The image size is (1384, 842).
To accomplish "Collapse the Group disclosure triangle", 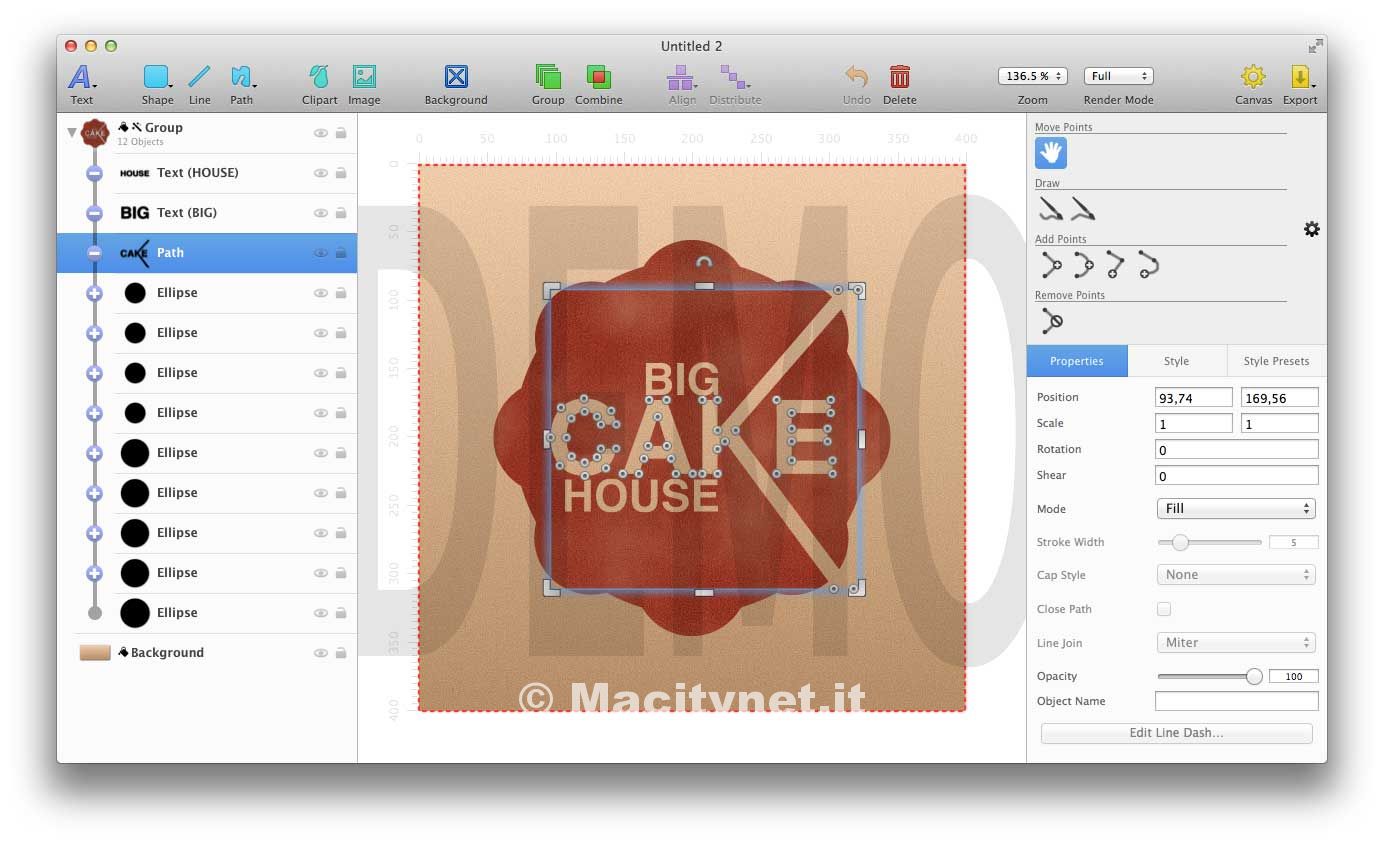I will tap(71, 132).
